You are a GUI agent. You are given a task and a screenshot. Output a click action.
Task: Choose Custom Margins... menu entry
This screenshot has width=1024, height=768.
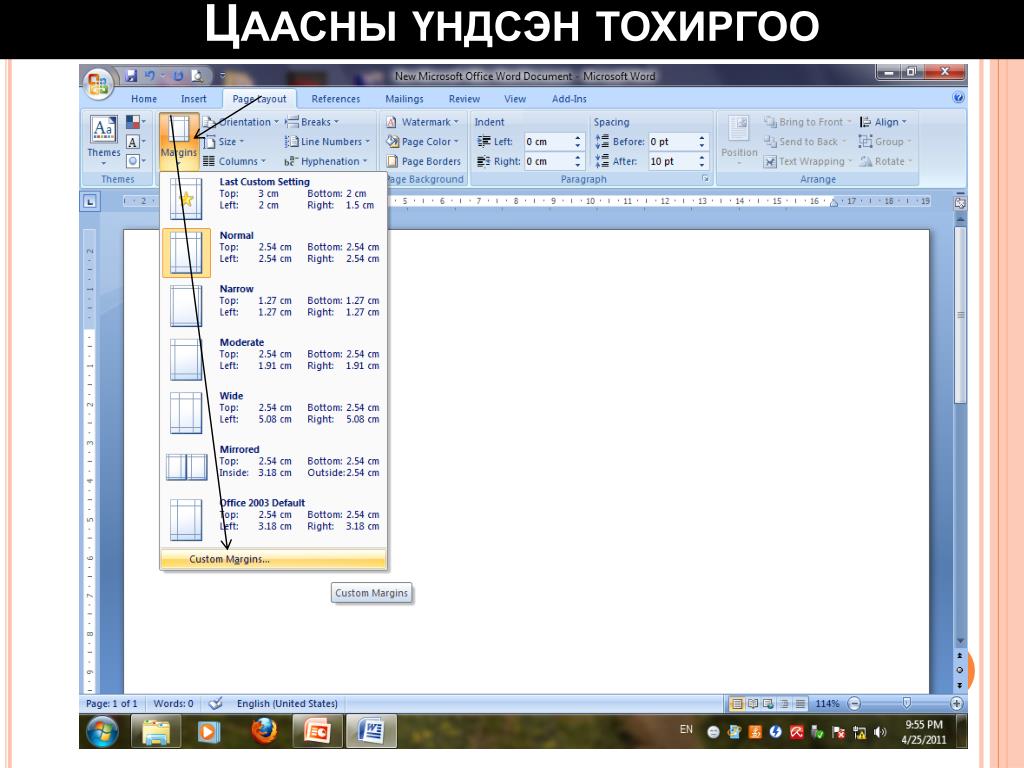click(273, 559)
